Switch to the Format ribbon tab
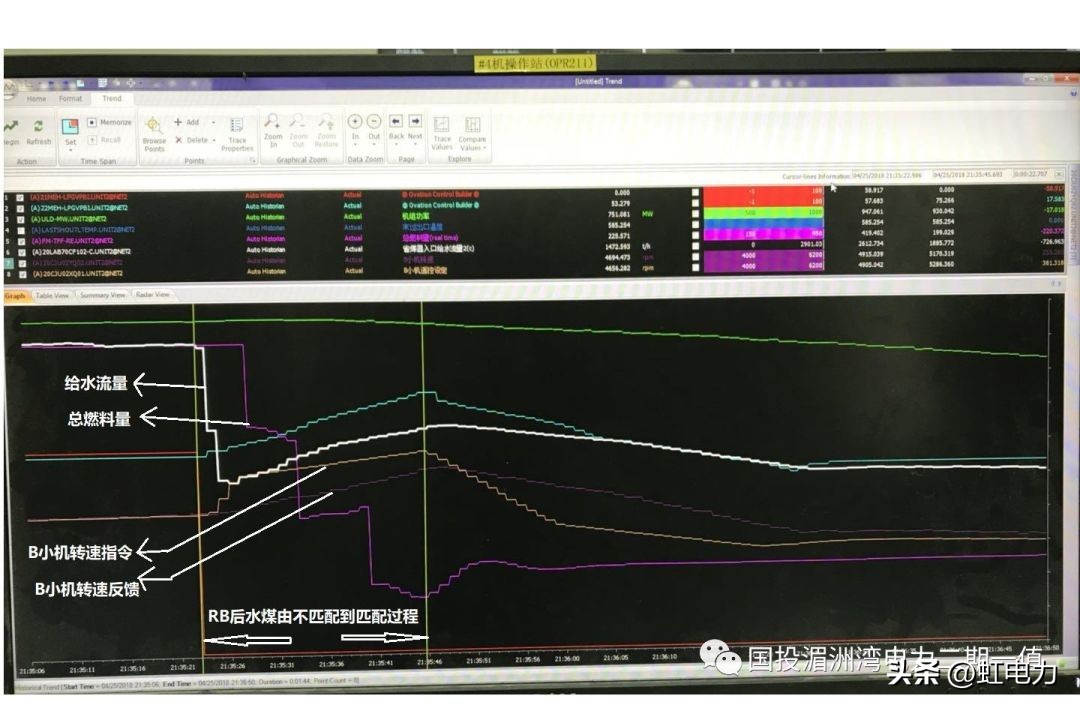Viewport: 1080px width, 708px height. tap(70, 99)
